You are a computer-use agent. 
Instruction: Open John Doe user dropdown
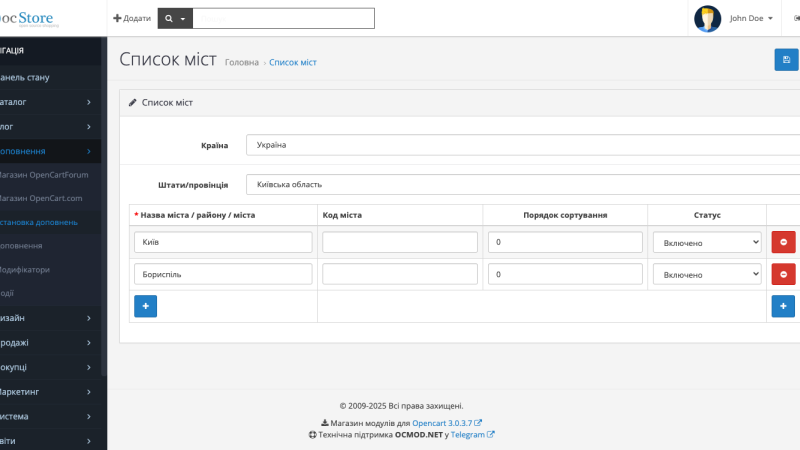pyautogui.click(x=751, y=18)
